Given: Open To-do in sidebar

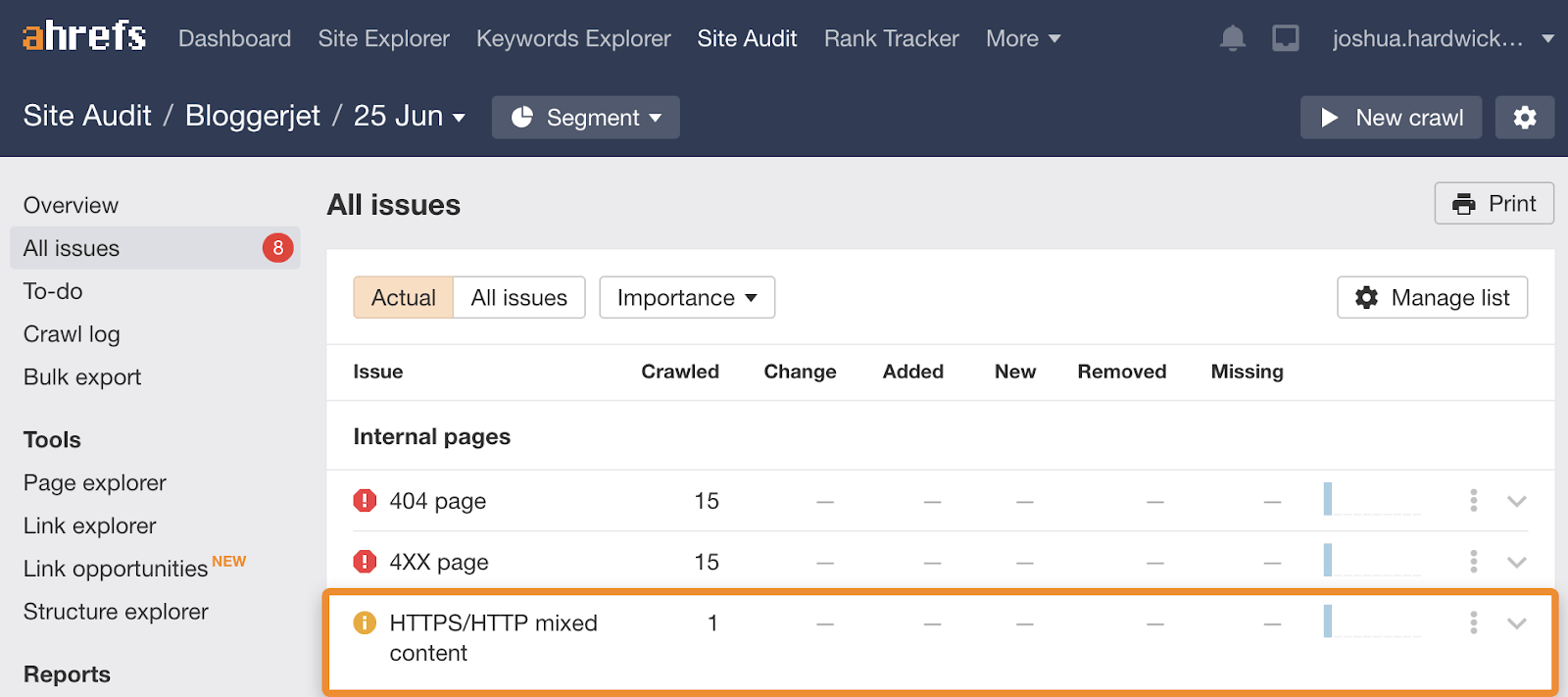Looking at the screenshot, I should coord(53,291).
